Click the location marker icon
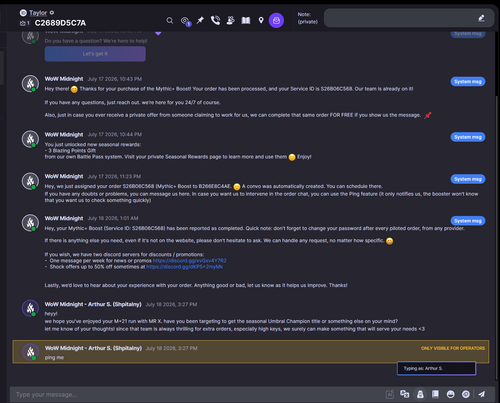The image size is (500, 403). tap(261, 20)
